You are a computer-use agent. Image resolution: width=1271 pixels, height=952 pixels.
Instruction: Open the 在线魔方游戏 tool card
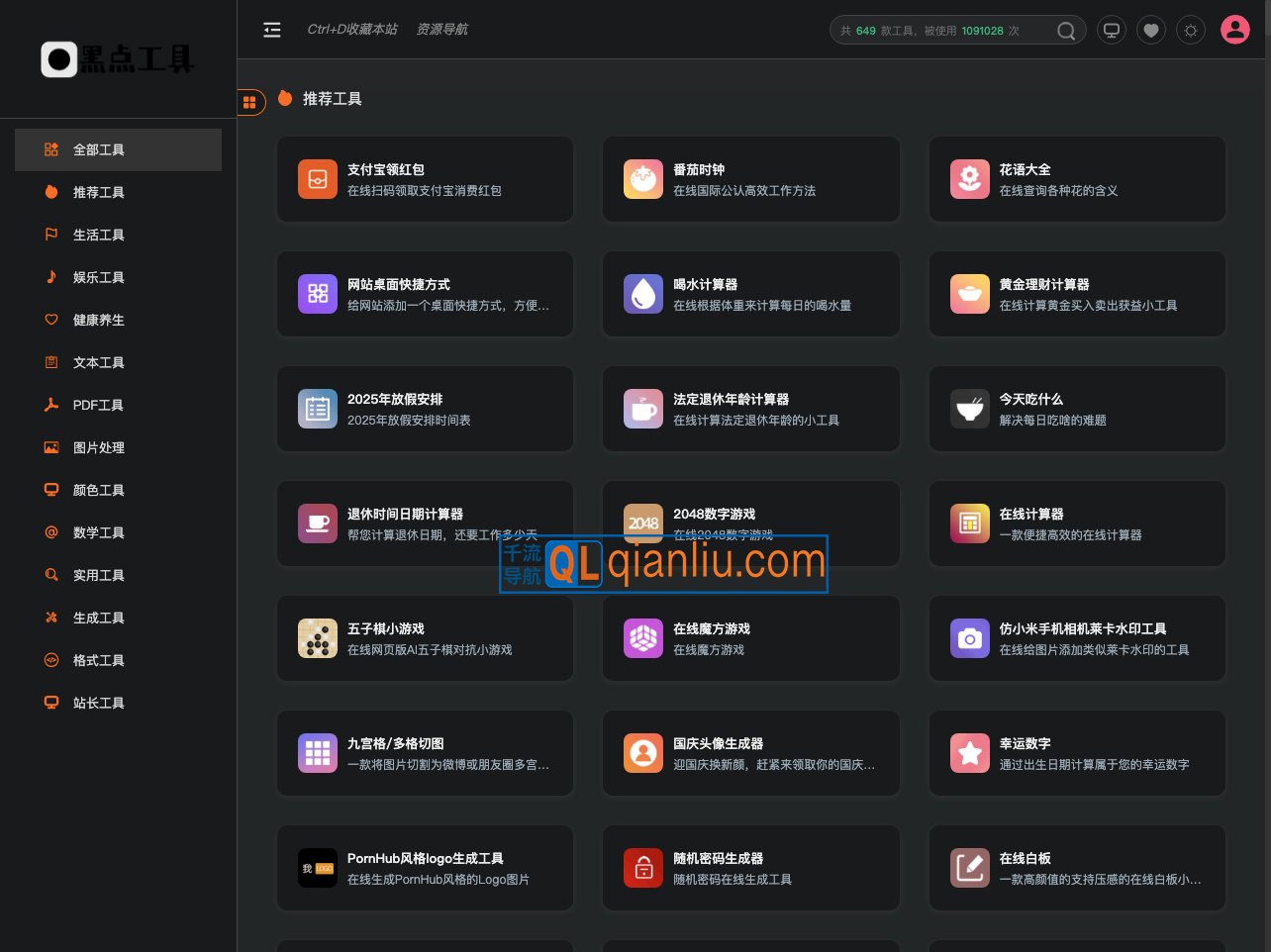751,638
